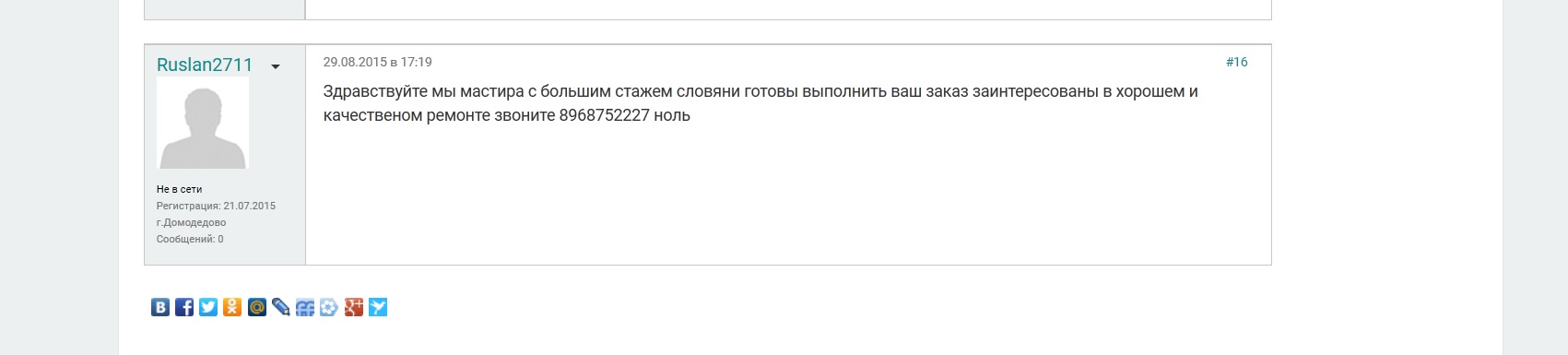The height and width of the screenshot is (355, 1568).
Task: Share via the Odnoklassniki icon
Action: click(x=232, y=307)
